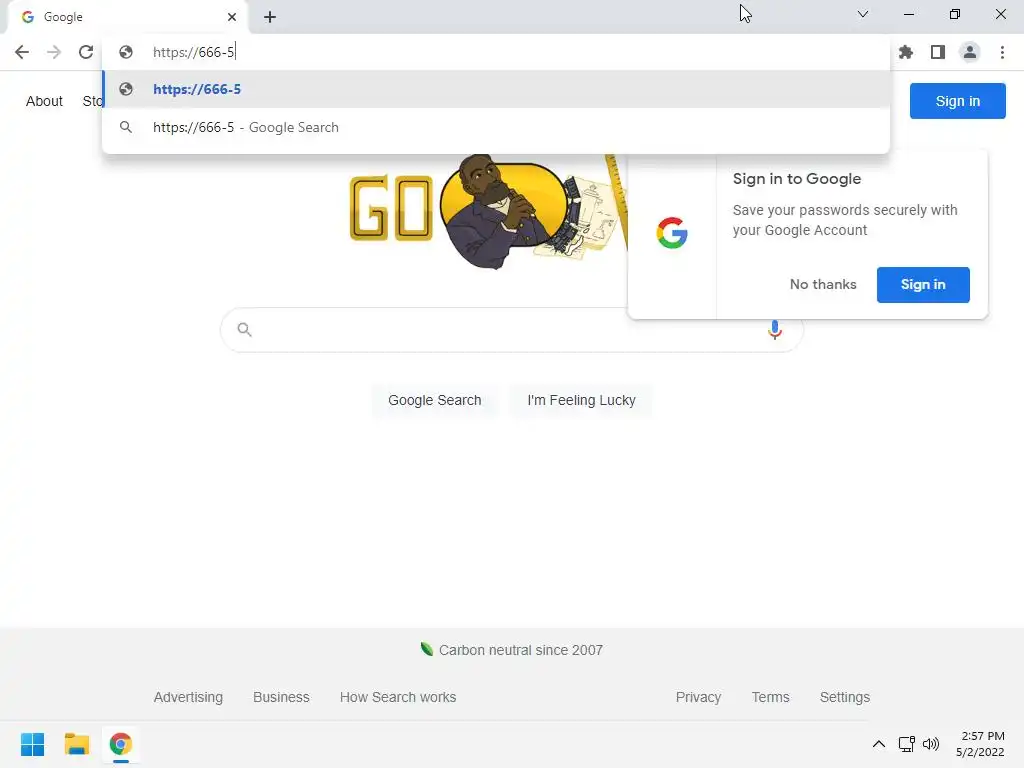
Task: Open the Chrome extensions puzzle icon
Action: click(906, 52)
